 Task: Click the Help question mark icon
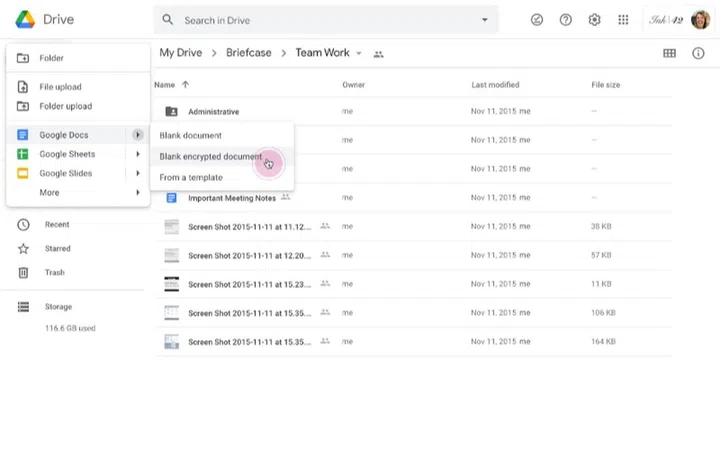(566, 20)
